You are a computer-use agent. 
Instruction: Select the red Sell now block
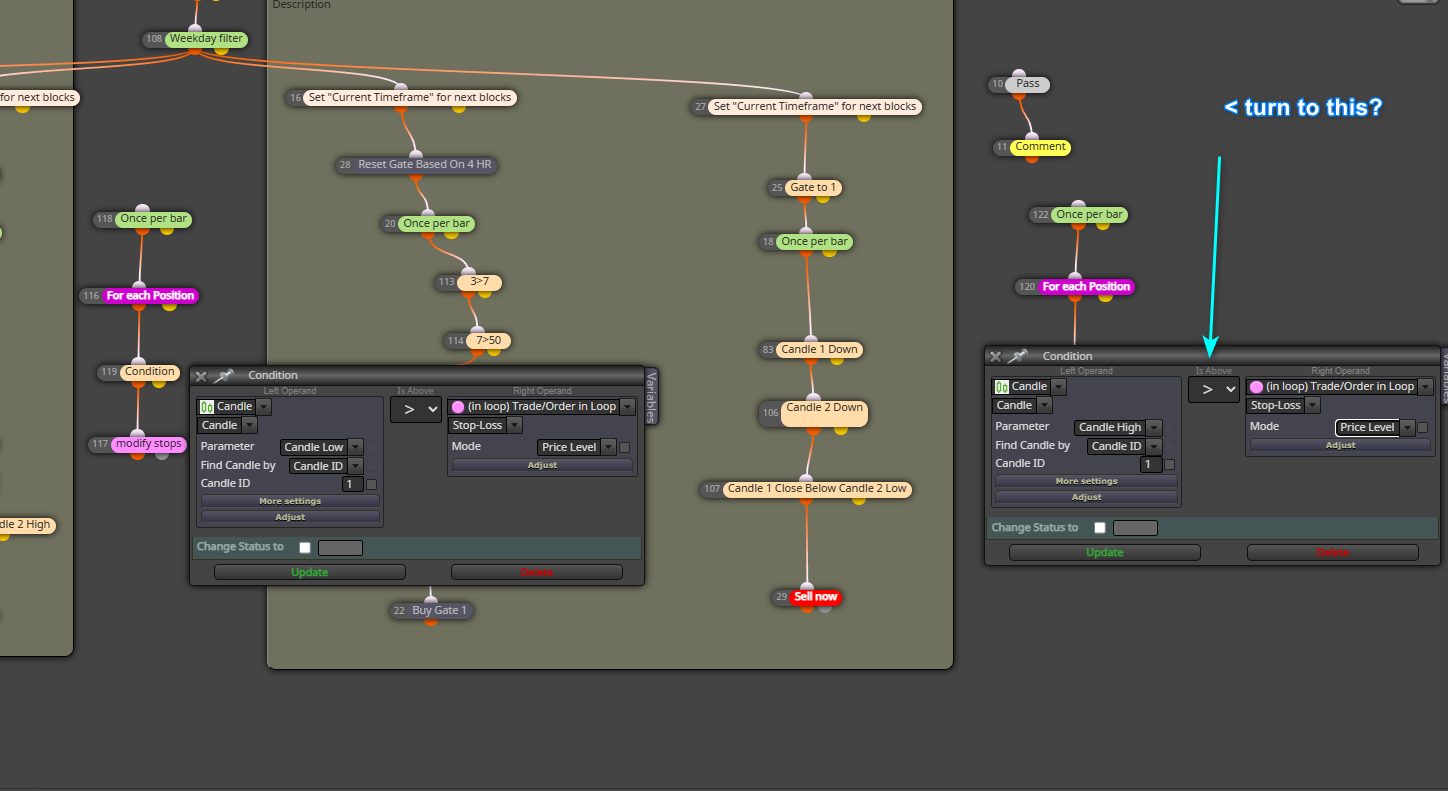(816, 597)
